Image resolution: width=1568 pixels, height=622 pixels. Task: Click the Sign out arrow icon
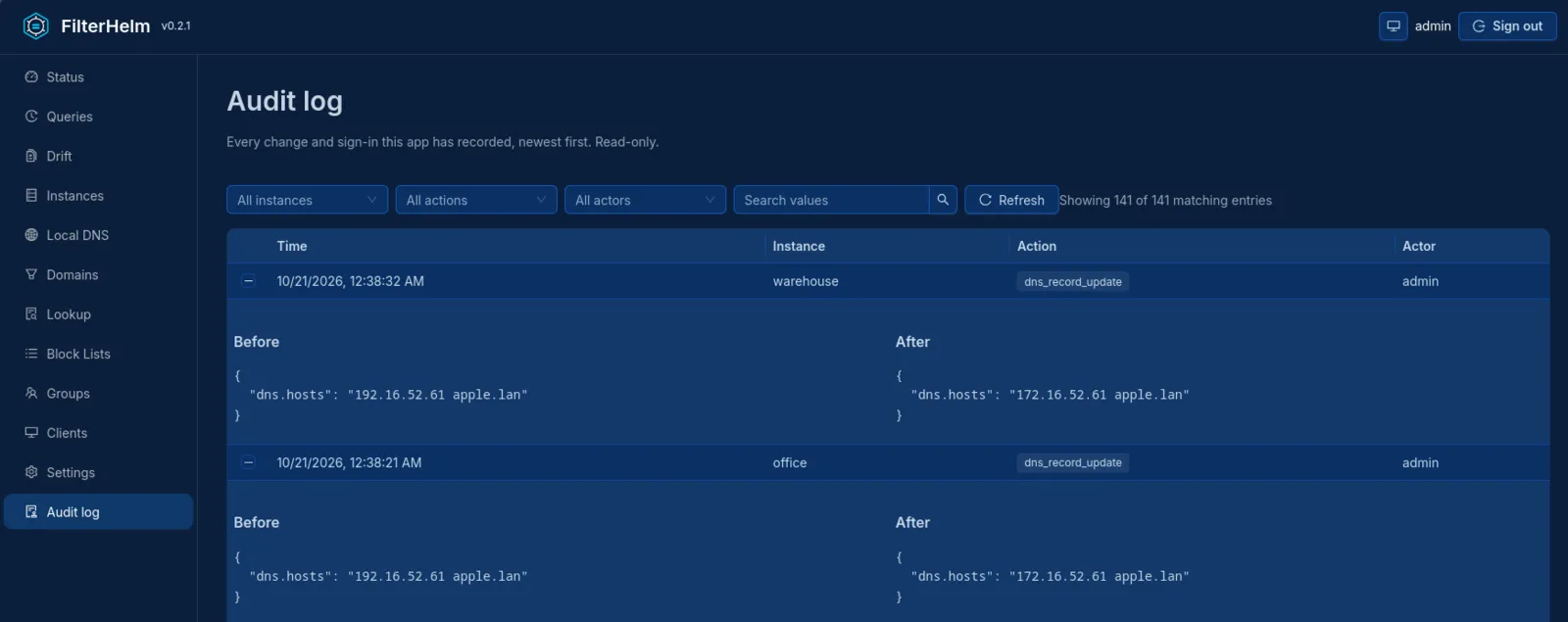[1479, 26]
